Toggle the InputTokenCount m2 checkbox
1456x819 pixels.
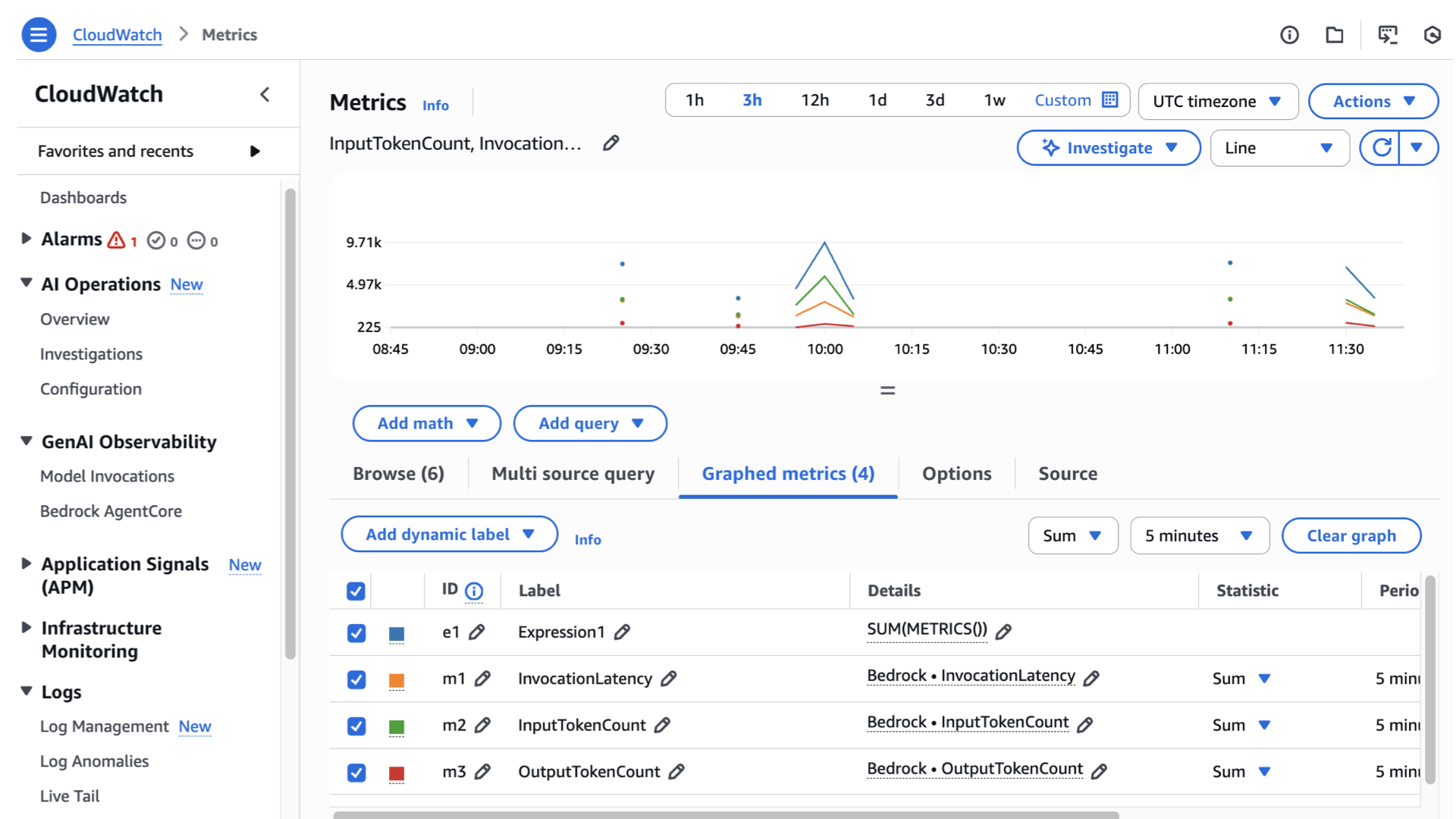click(x=356, y=726)
